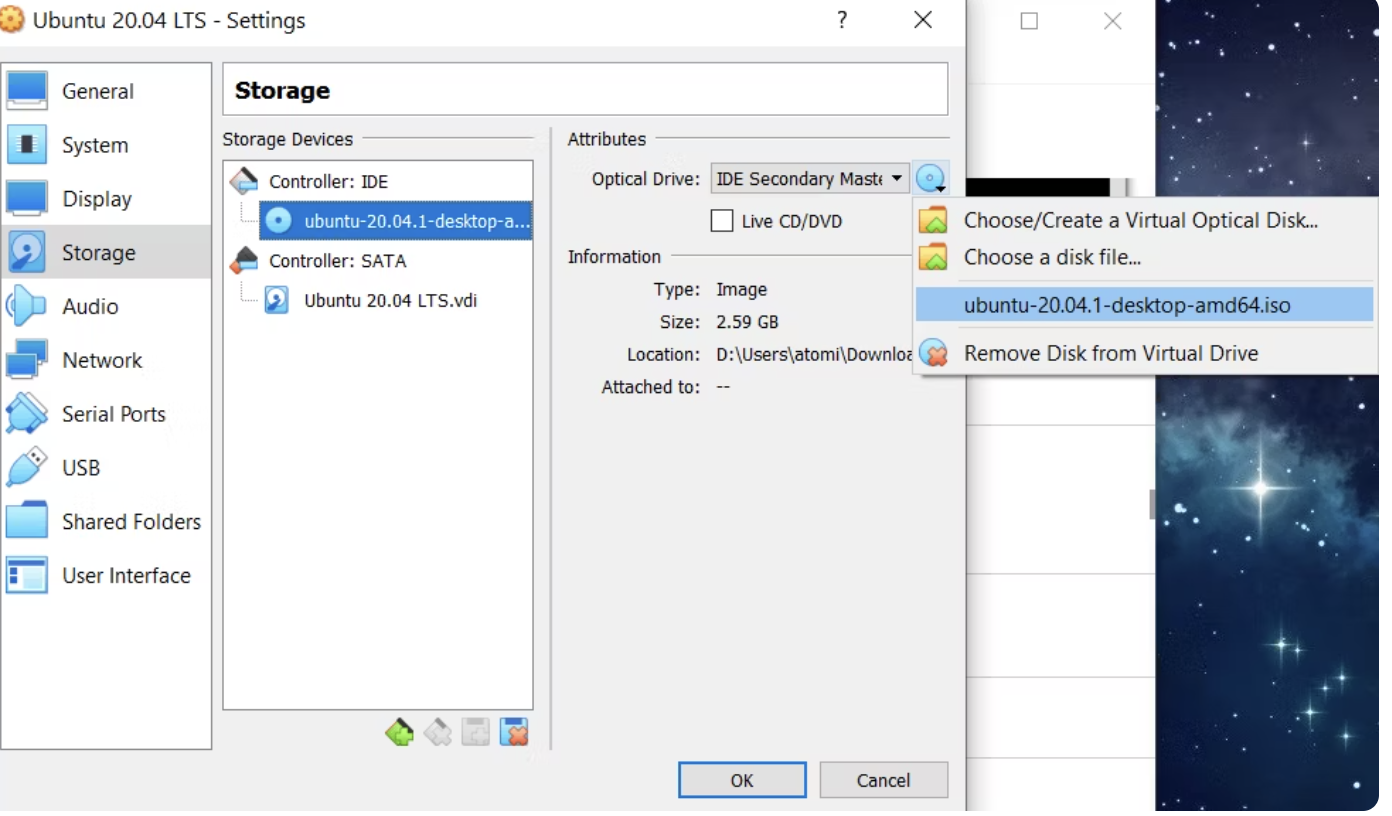Click the OK button

(x=742, y=780)
